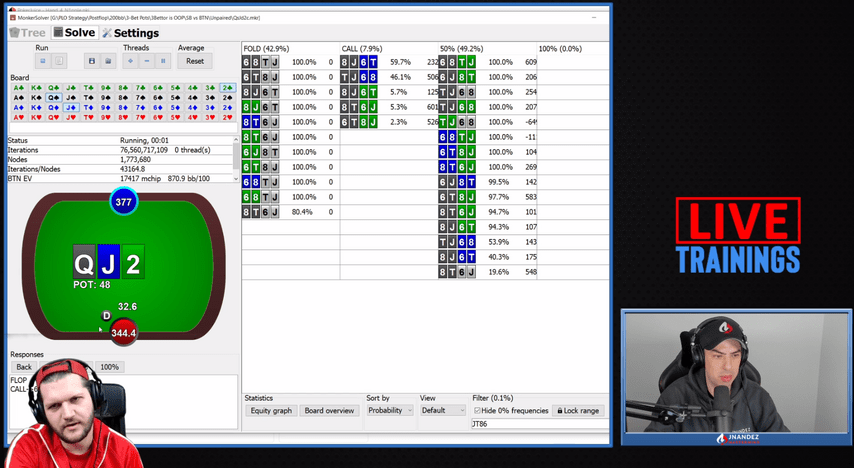Image resolution: width=854 pixels, height=468 pixels.
Task: Start the solver with the first Run icon
Action: 43,61
